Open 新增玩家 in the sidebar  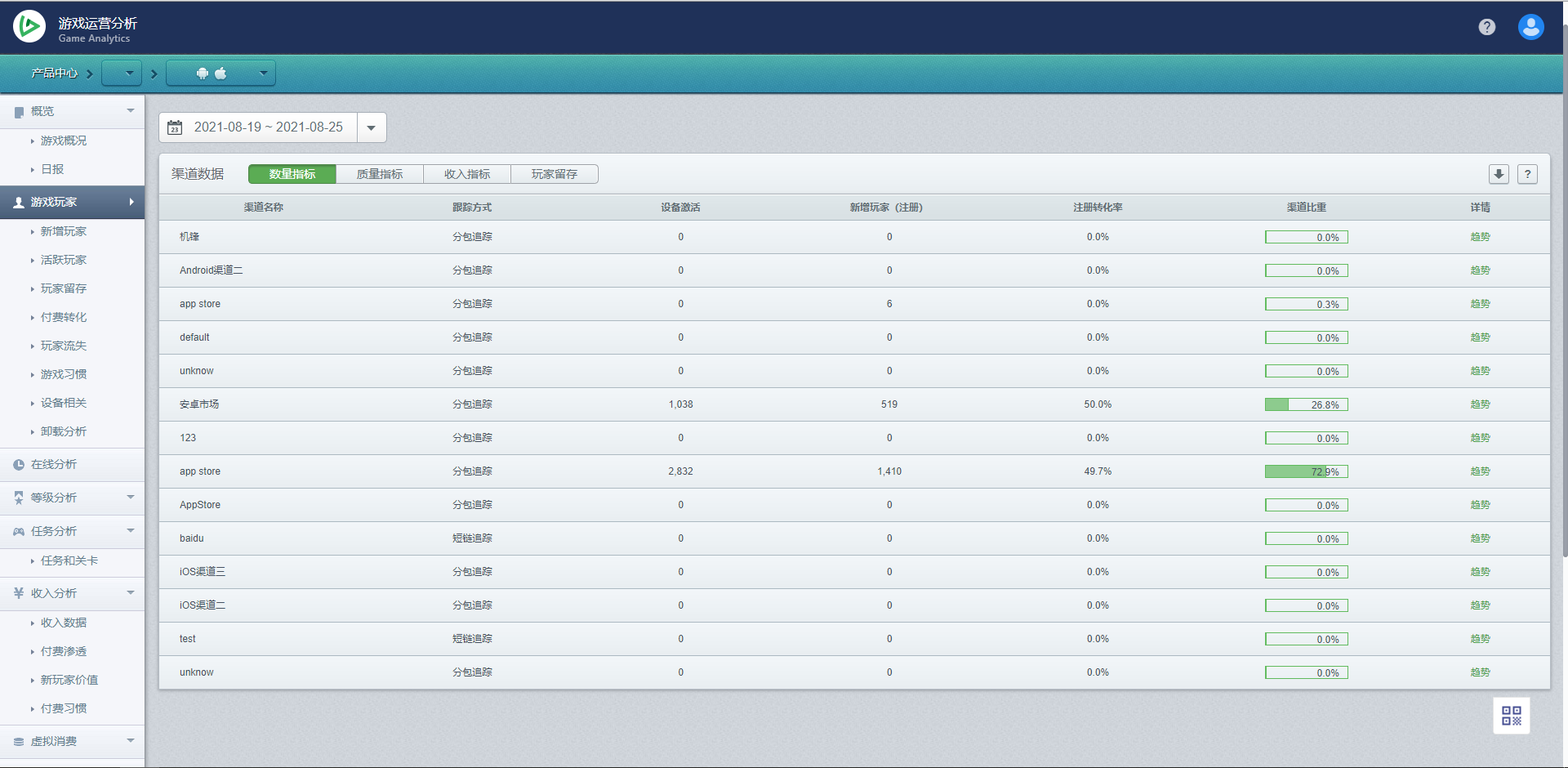(x=64, y=231)
